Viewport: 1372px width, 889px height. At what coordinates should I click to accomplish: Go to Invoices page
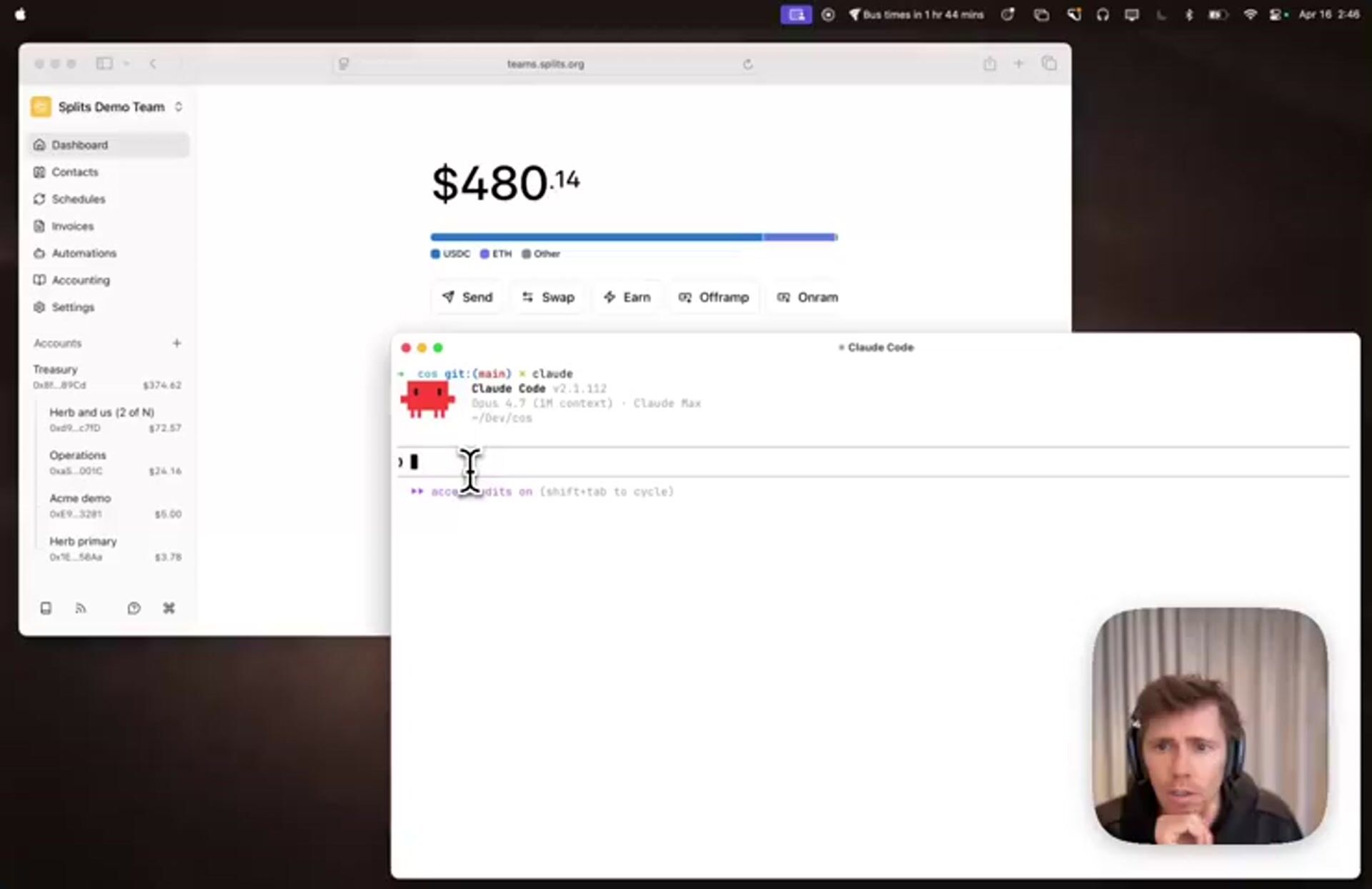pos(72,227)
